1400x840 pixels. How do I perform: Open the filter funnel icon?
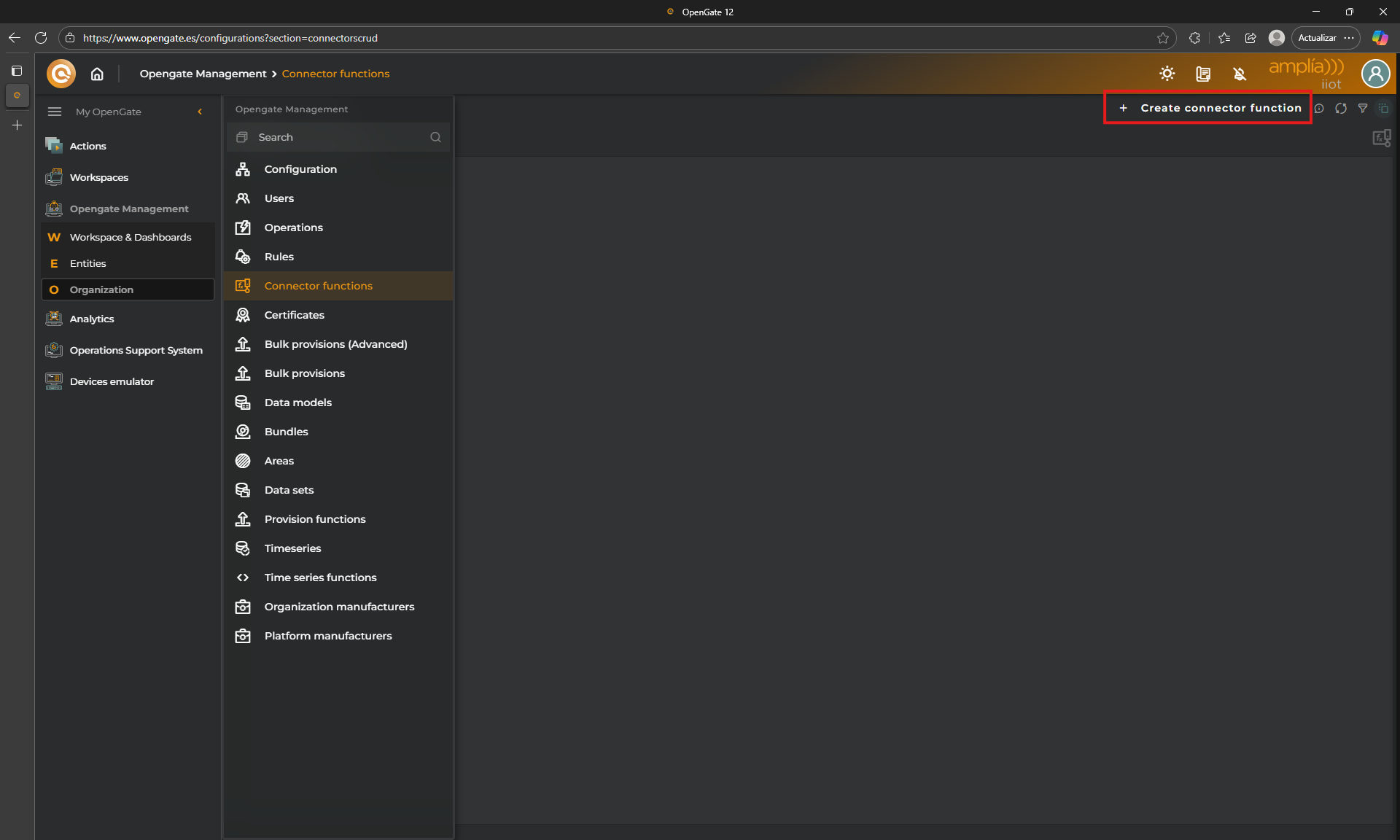tap(1362, 109)
